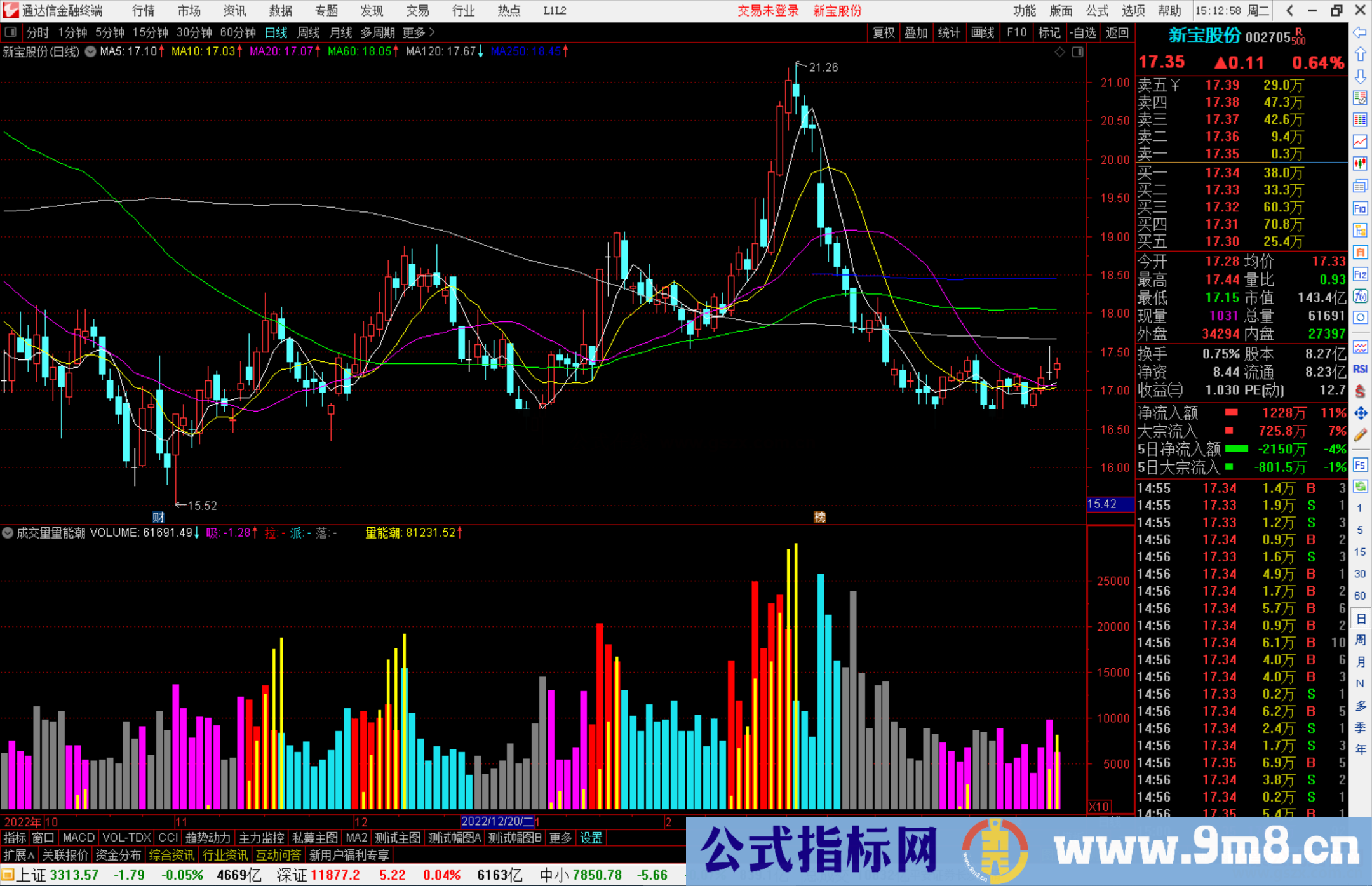This screenshot has height=886, width=1372.
Task: Select the four-way move cursor icon
Action: point(1360,413)
